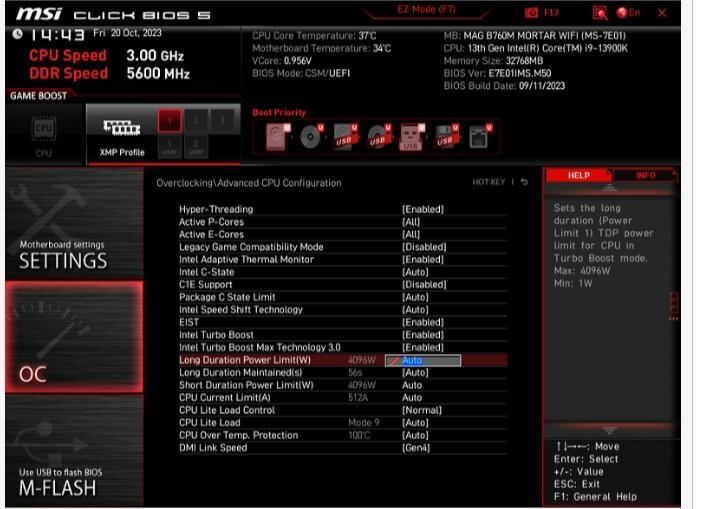Image resolution: width=720 pixels, height=509 pixels.
Task: Select XMP user profile 1
Action: (x=170, y=147)
